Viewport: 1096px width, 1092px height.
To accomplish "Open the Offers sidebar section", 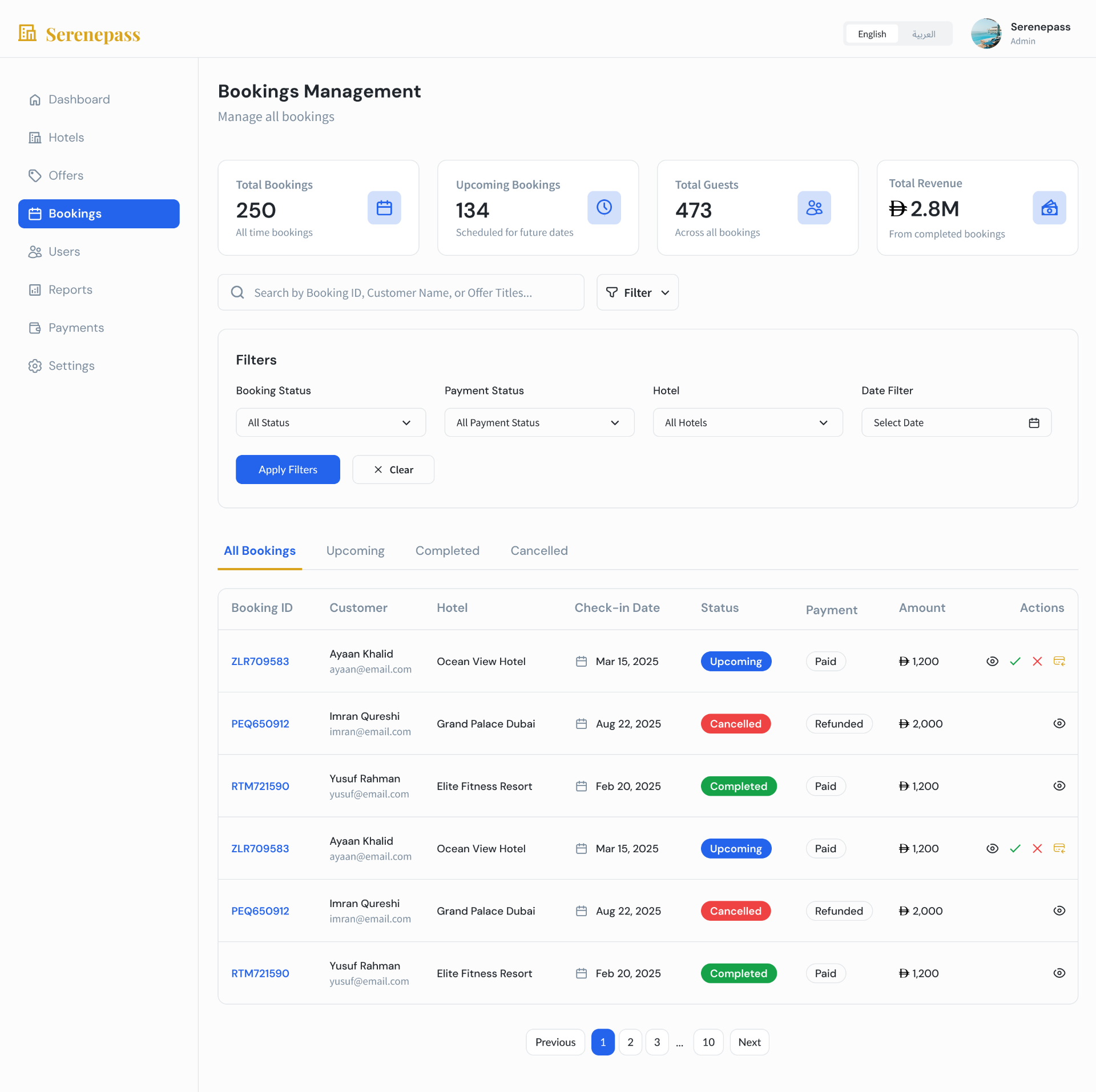I will coord(56,175).
